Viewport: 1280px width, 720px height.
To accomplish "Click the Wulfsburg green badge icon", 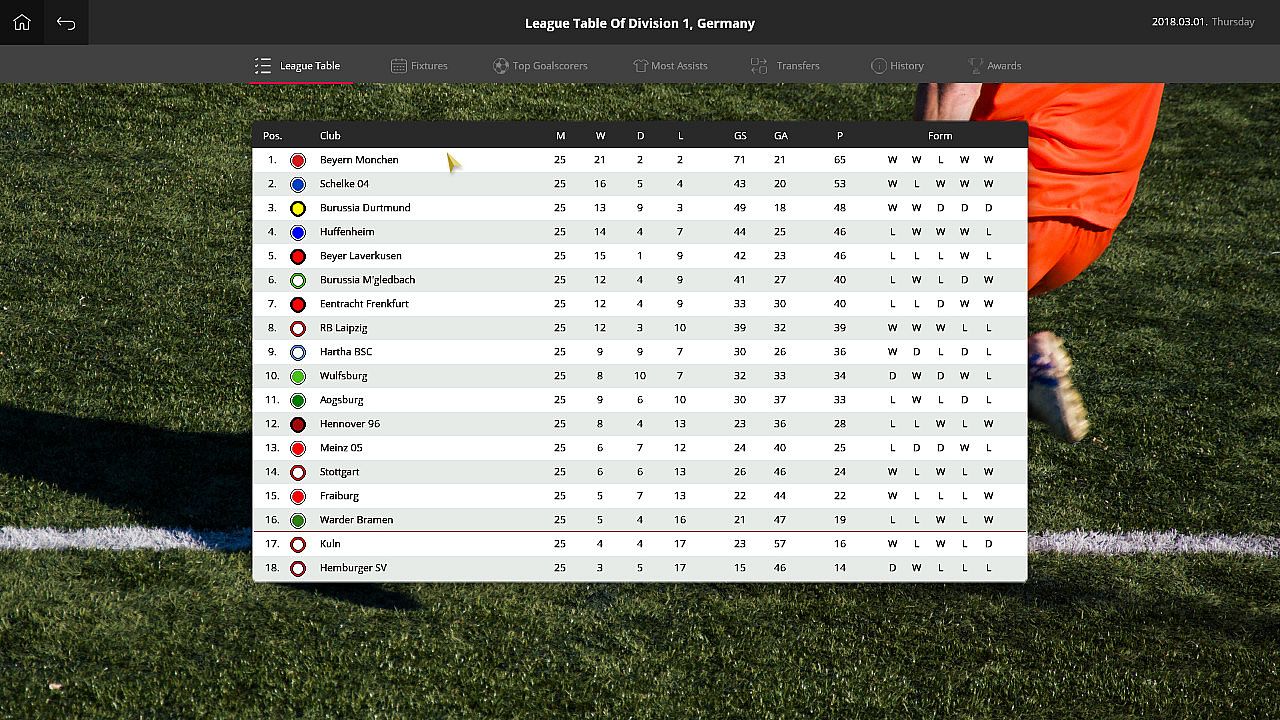I will (297, 376).
